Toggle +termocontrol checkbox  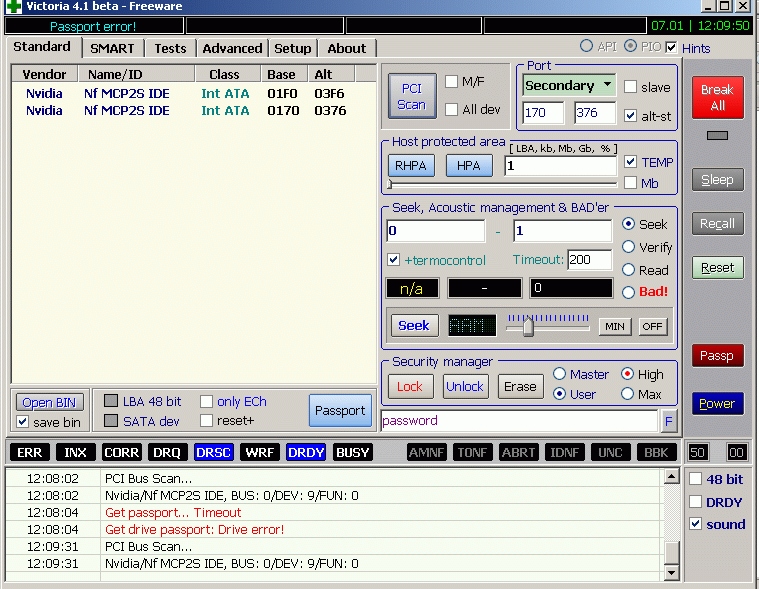coord(394,260)
